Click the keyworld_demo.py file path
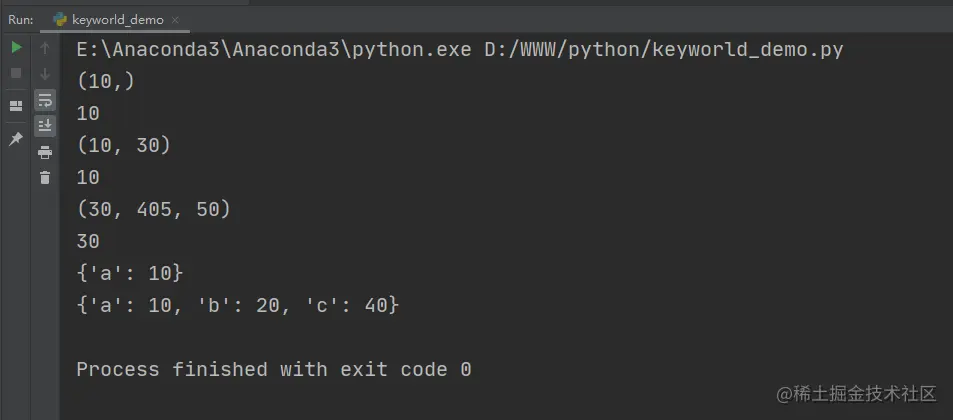Screen dimensions: 953x420 click(x=664, y=49)
